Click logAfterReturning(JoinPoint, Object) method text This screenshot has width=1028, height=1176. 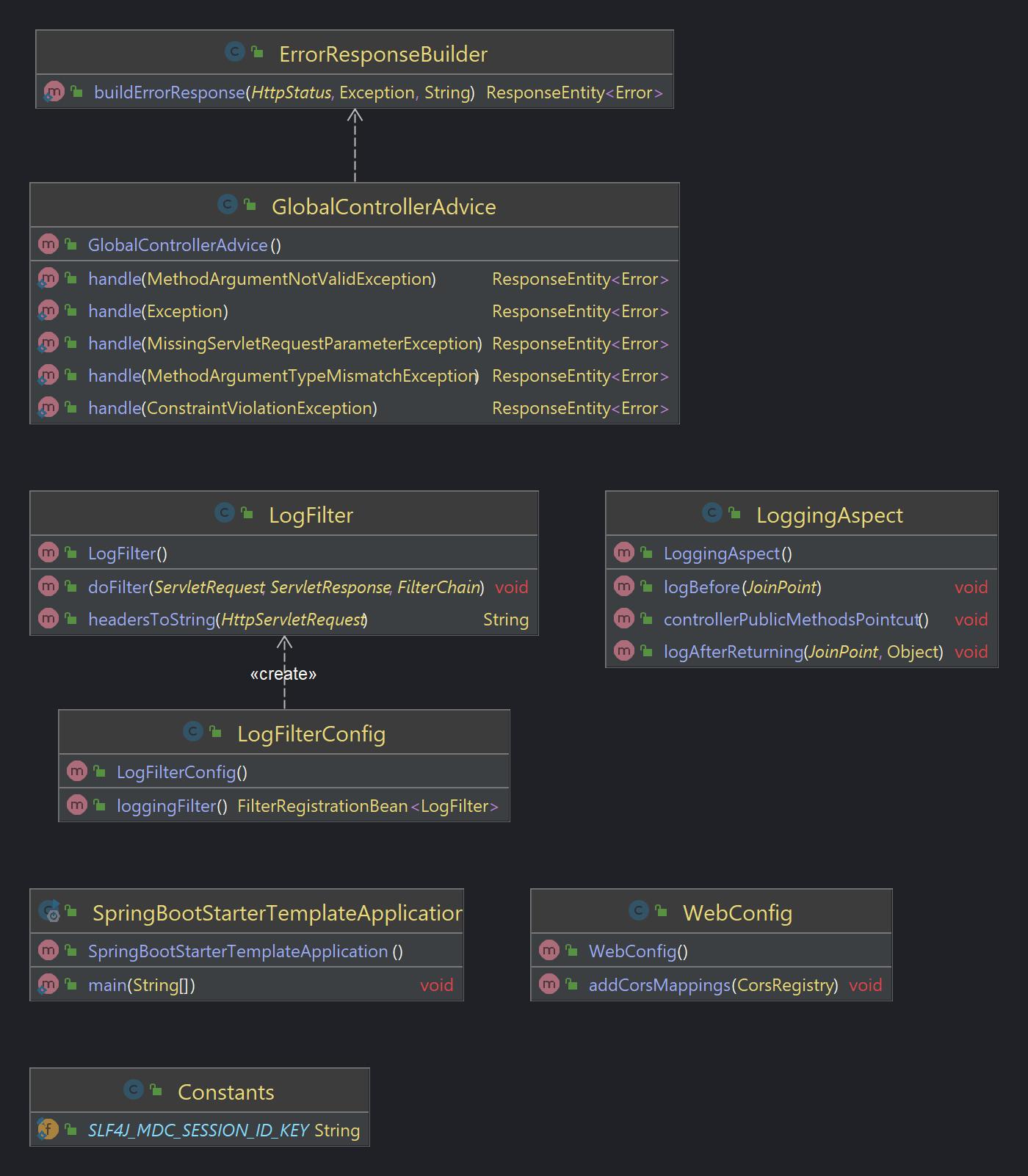click(803, 652)
